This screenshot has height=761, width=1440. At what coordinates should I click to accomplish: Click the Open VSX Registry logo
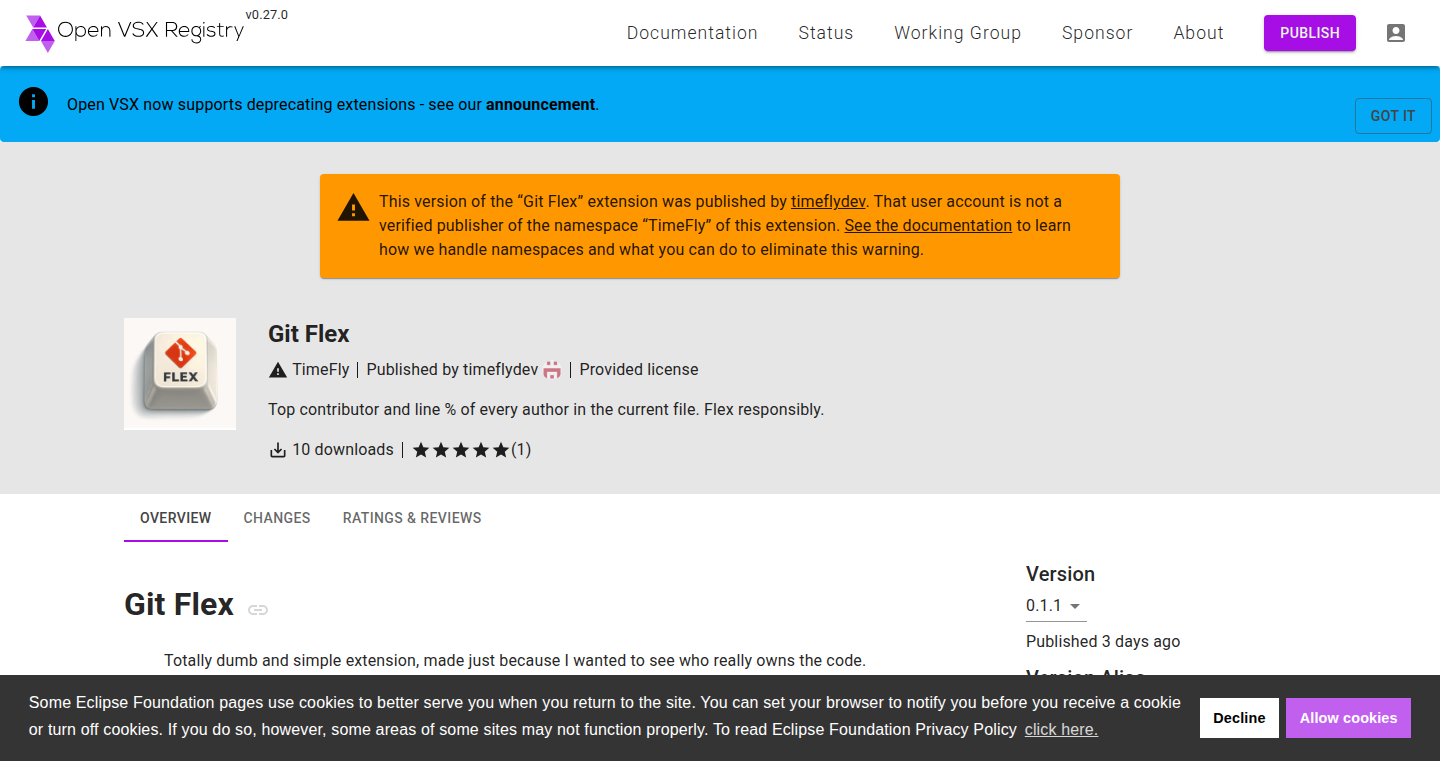[135, 33]
